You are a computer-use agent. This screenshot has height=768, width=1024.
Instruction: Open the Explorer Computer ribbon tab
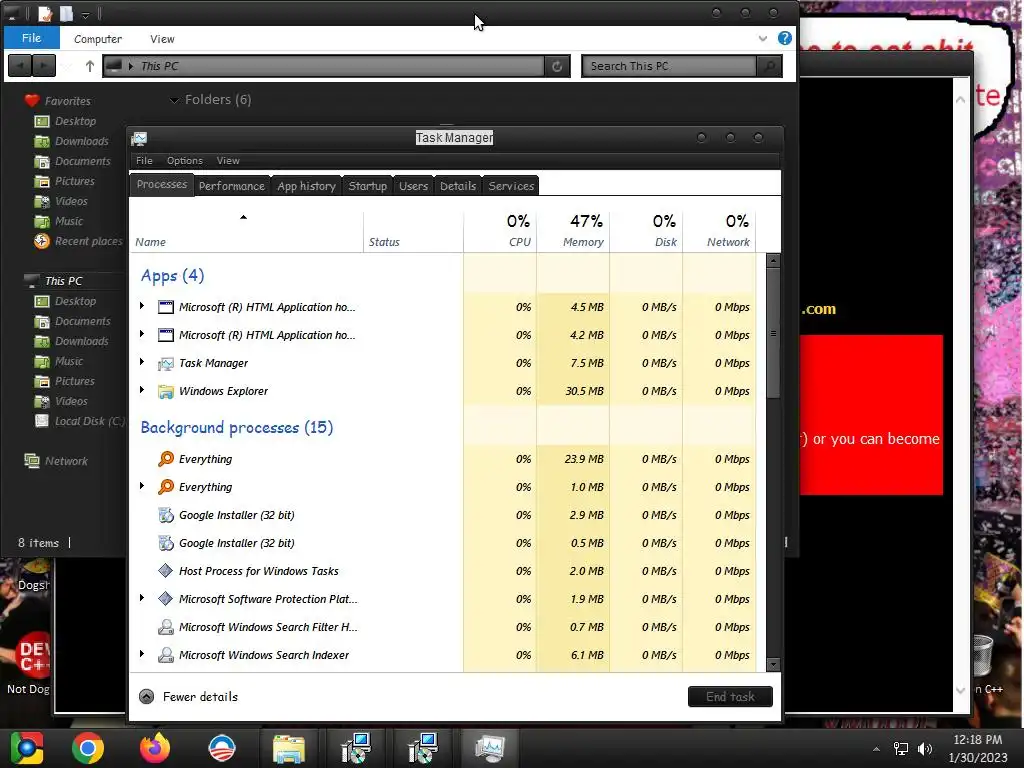tap(98, 39)
